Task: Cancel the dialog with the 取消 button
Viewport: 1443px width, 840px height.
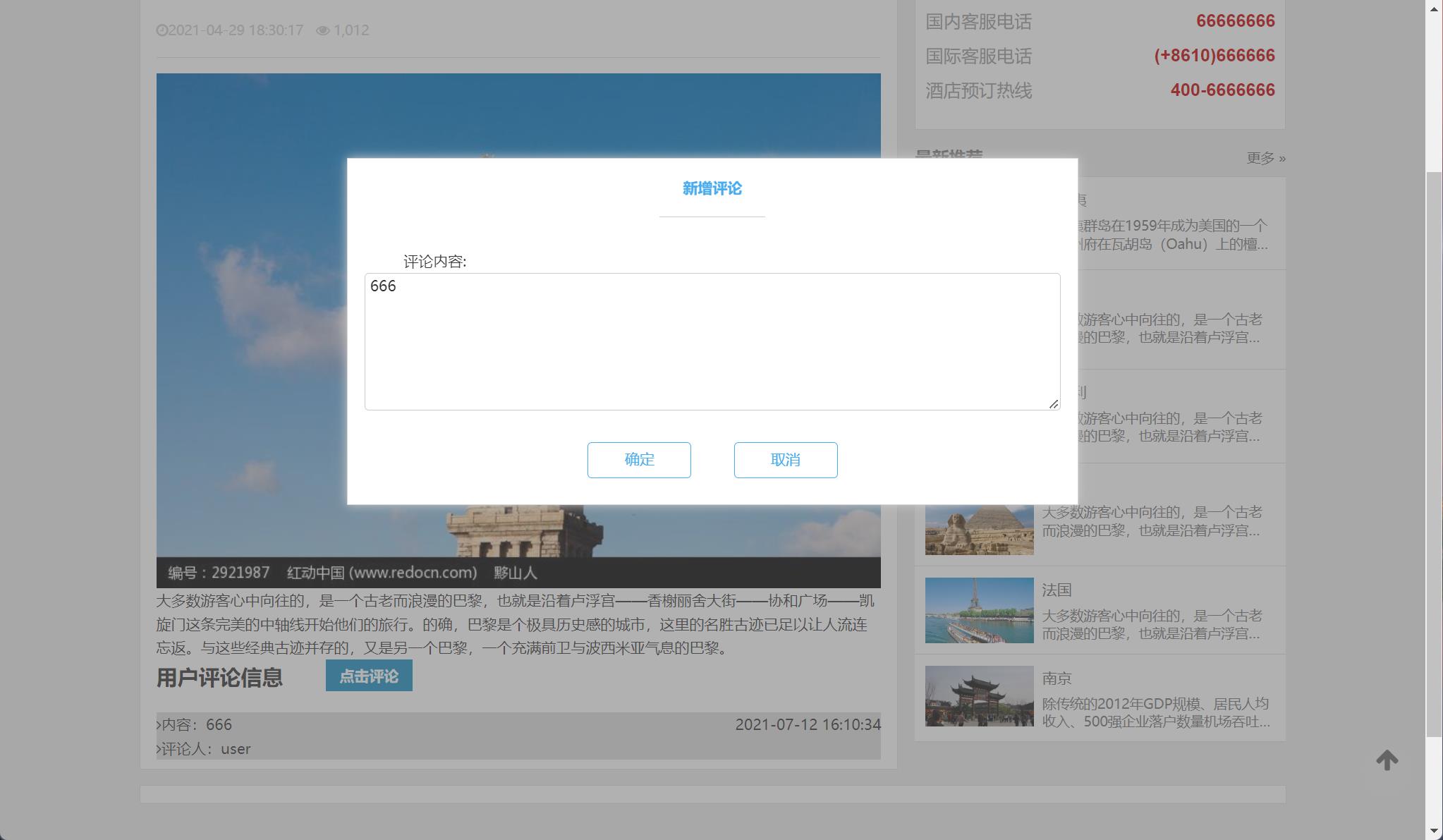Action: (786, 459)
